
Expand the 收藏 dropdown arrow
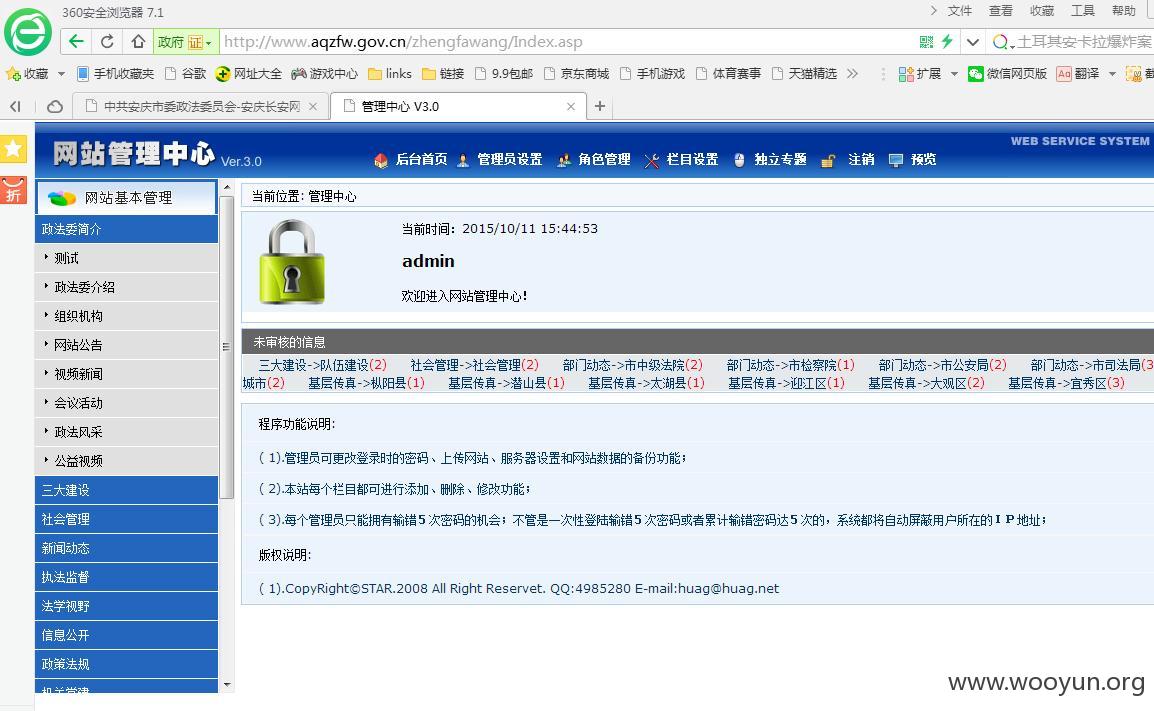click(x=61, y=74)
